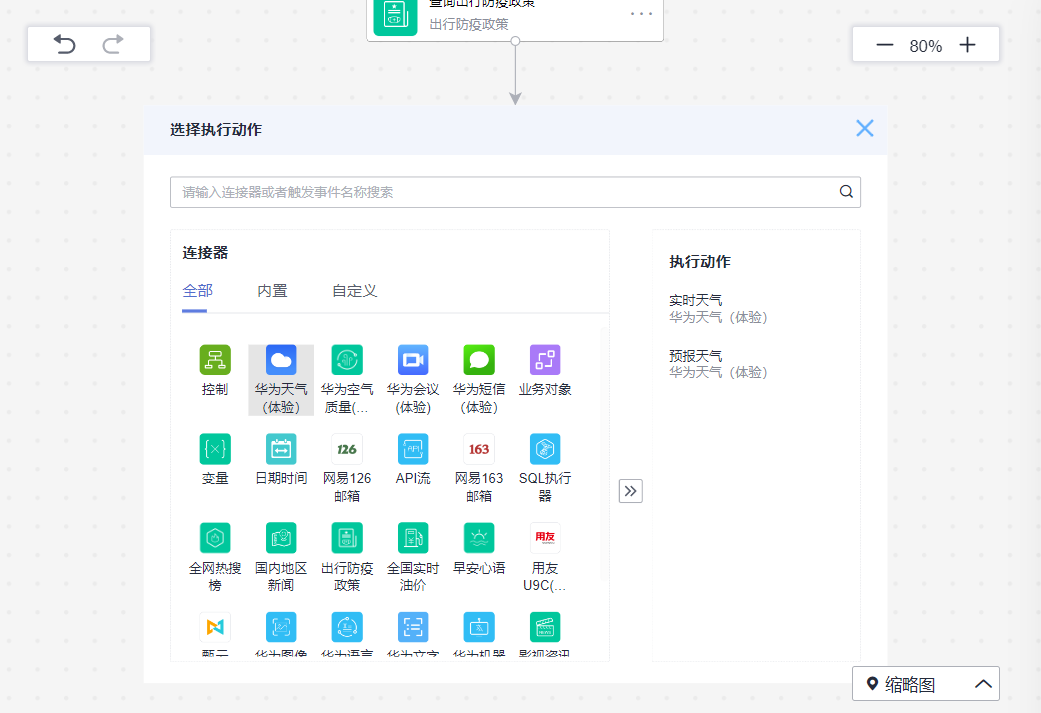The height and width of the screenshot is (713, 1041).
Task: Switch to the 自定义 connector tab
Action: pyautogui.click(x=355, y=291)
